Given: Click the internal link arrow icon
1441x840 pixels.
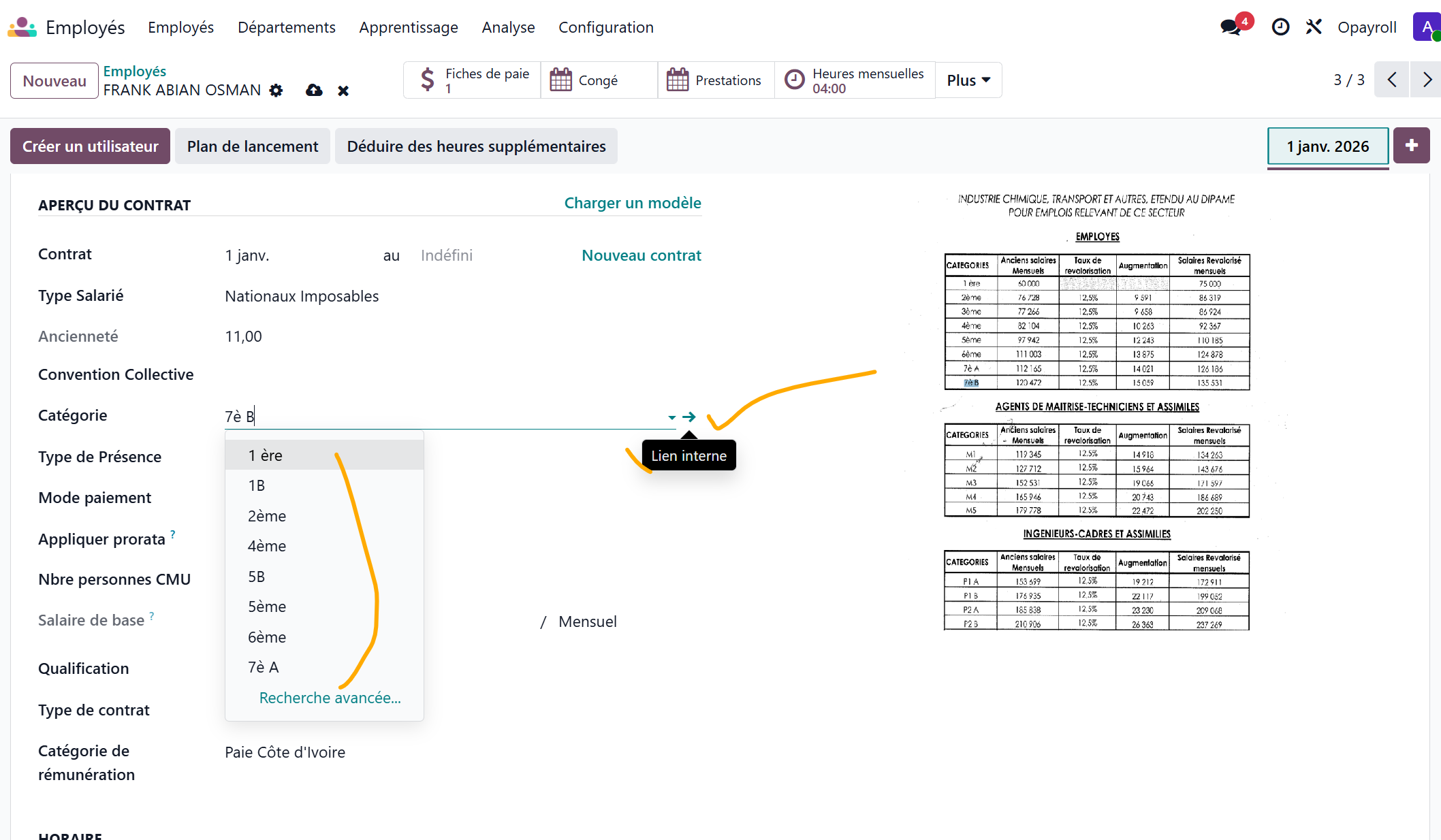Looking at the screenshot, I should (x=689, y=417).
